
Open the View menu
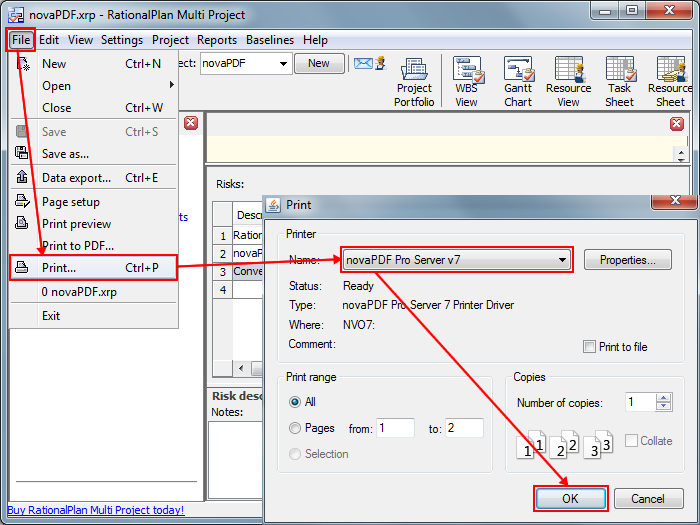(80, 40)
